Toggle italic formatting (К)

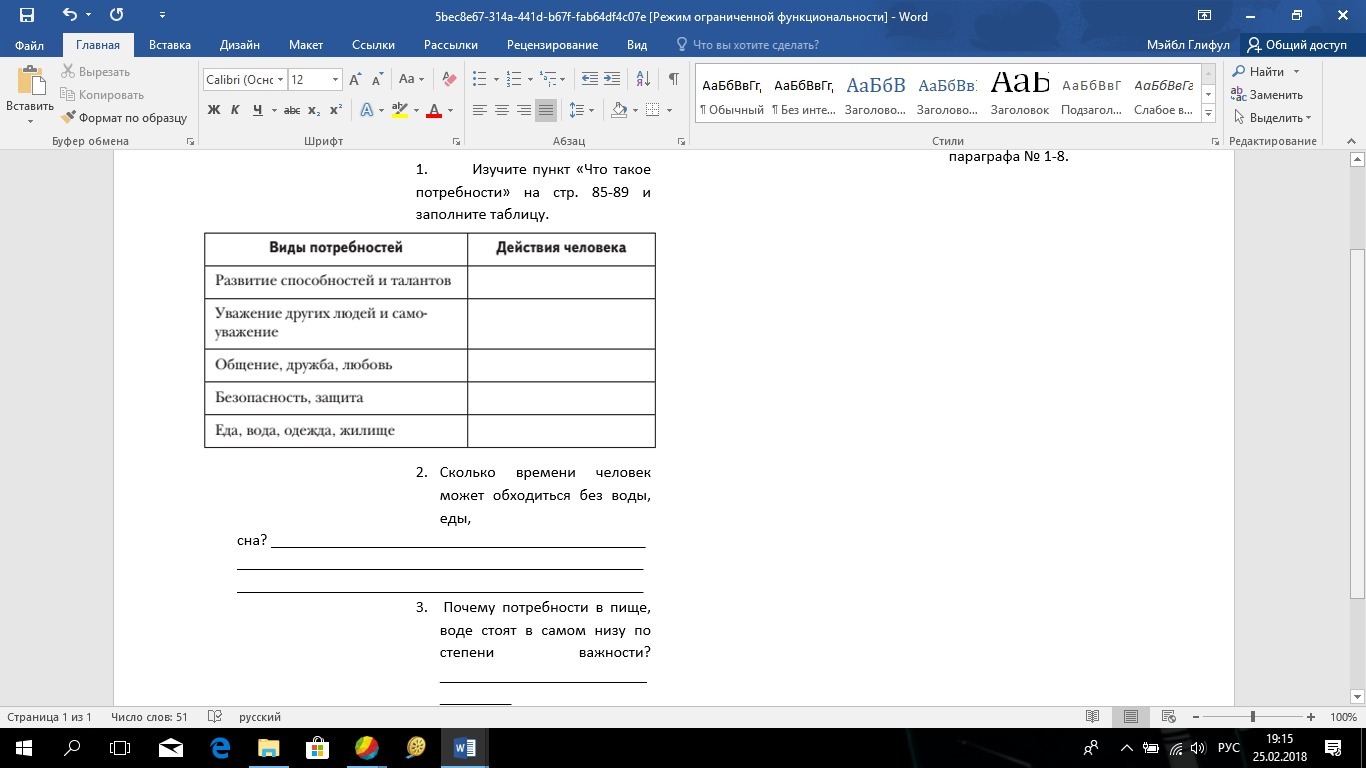click(x=236, y=110)
